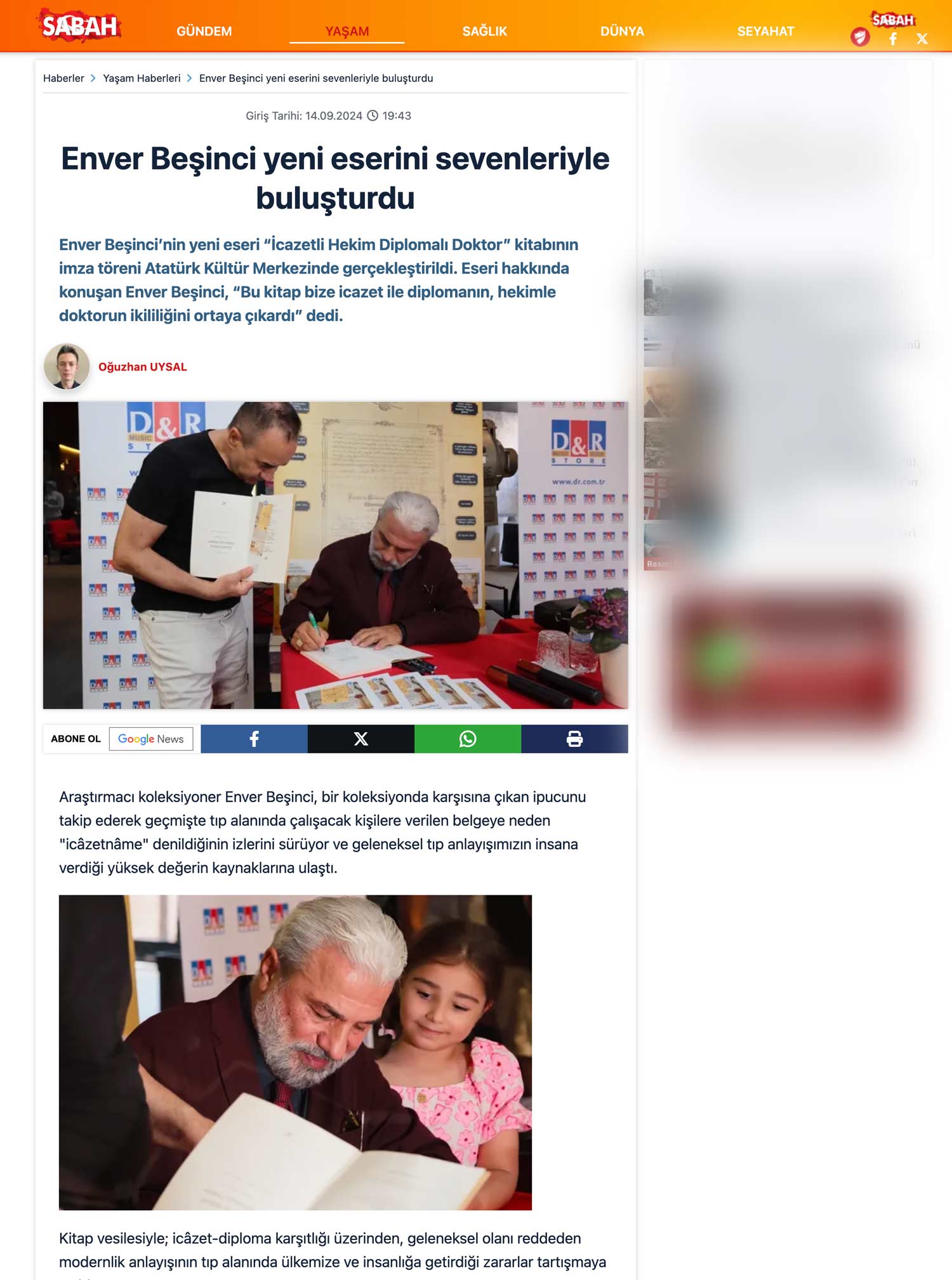Screen dimensions: 952x1280
Task: Open Sabah's X profile in the header
Action: tap(922, 39)
